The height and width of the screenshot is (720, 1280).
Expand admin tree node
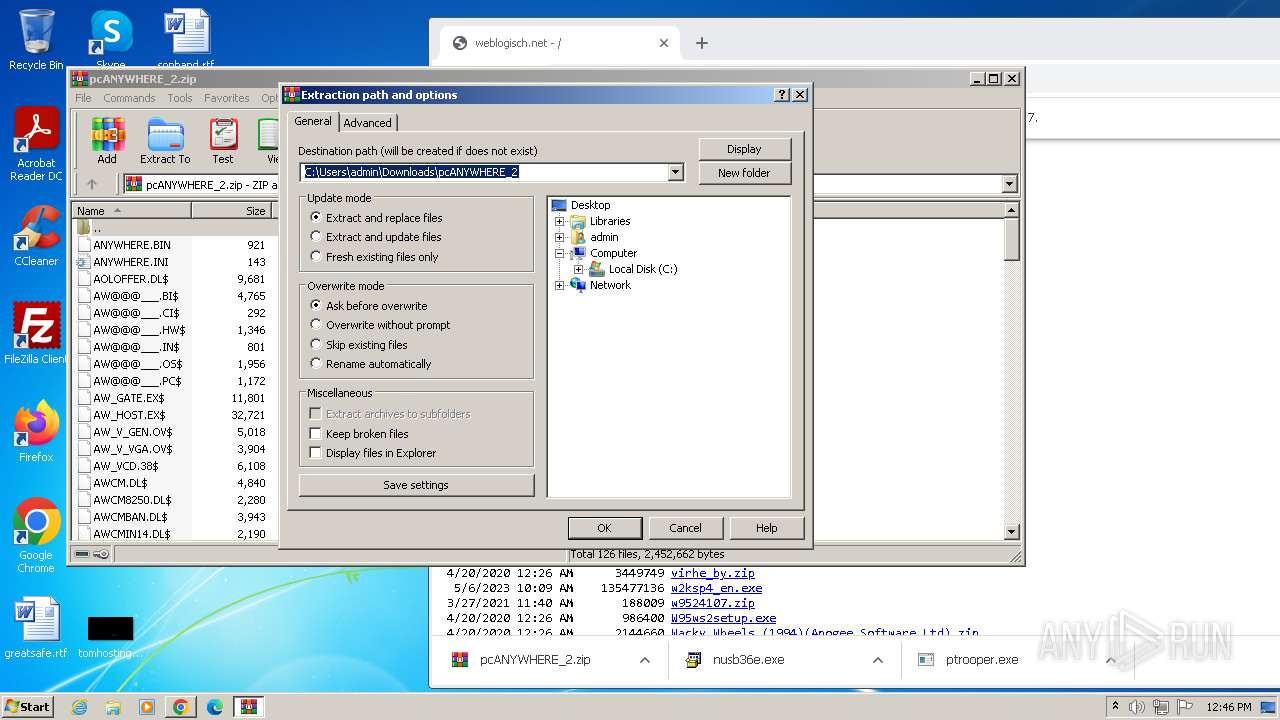[x=559, y=237]
